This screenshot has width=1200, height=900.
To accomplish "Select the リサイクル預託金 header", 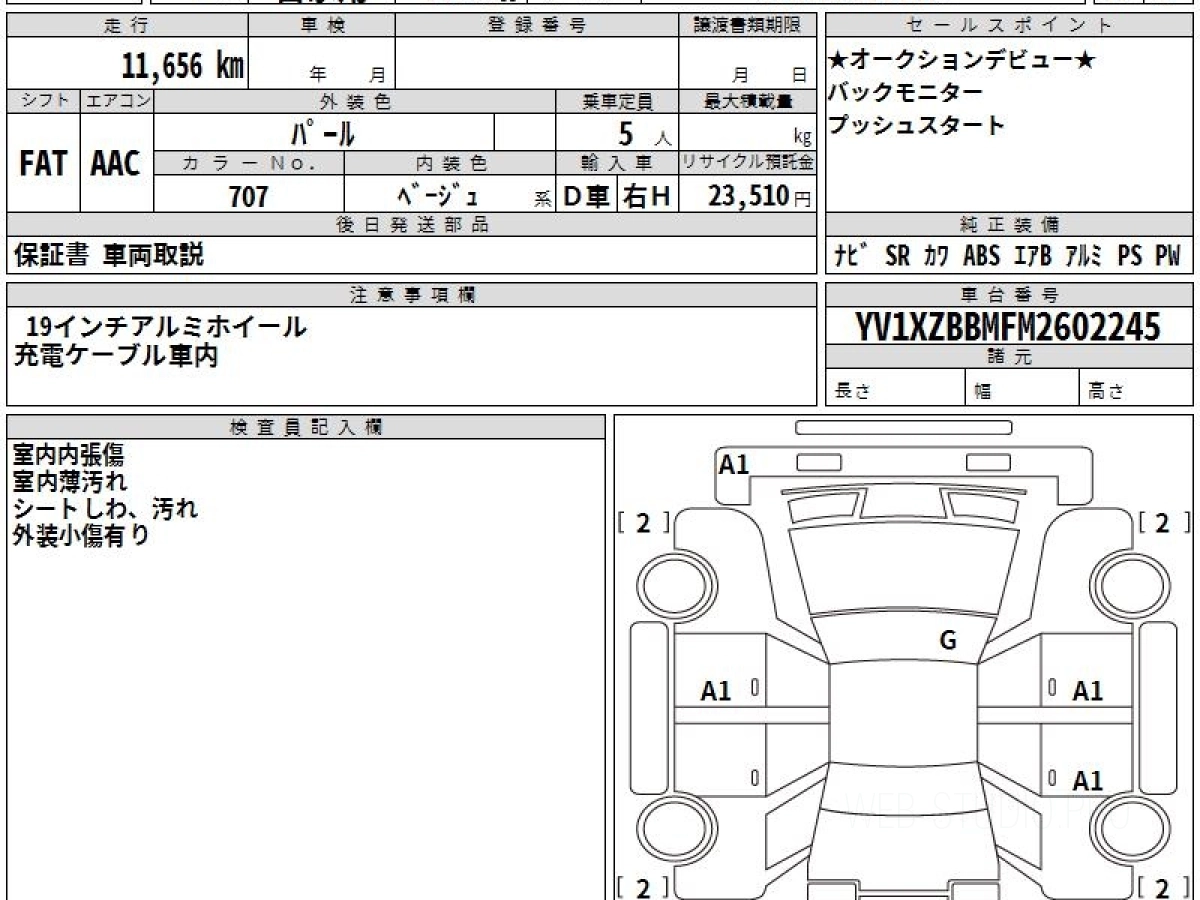I will 747,163.
